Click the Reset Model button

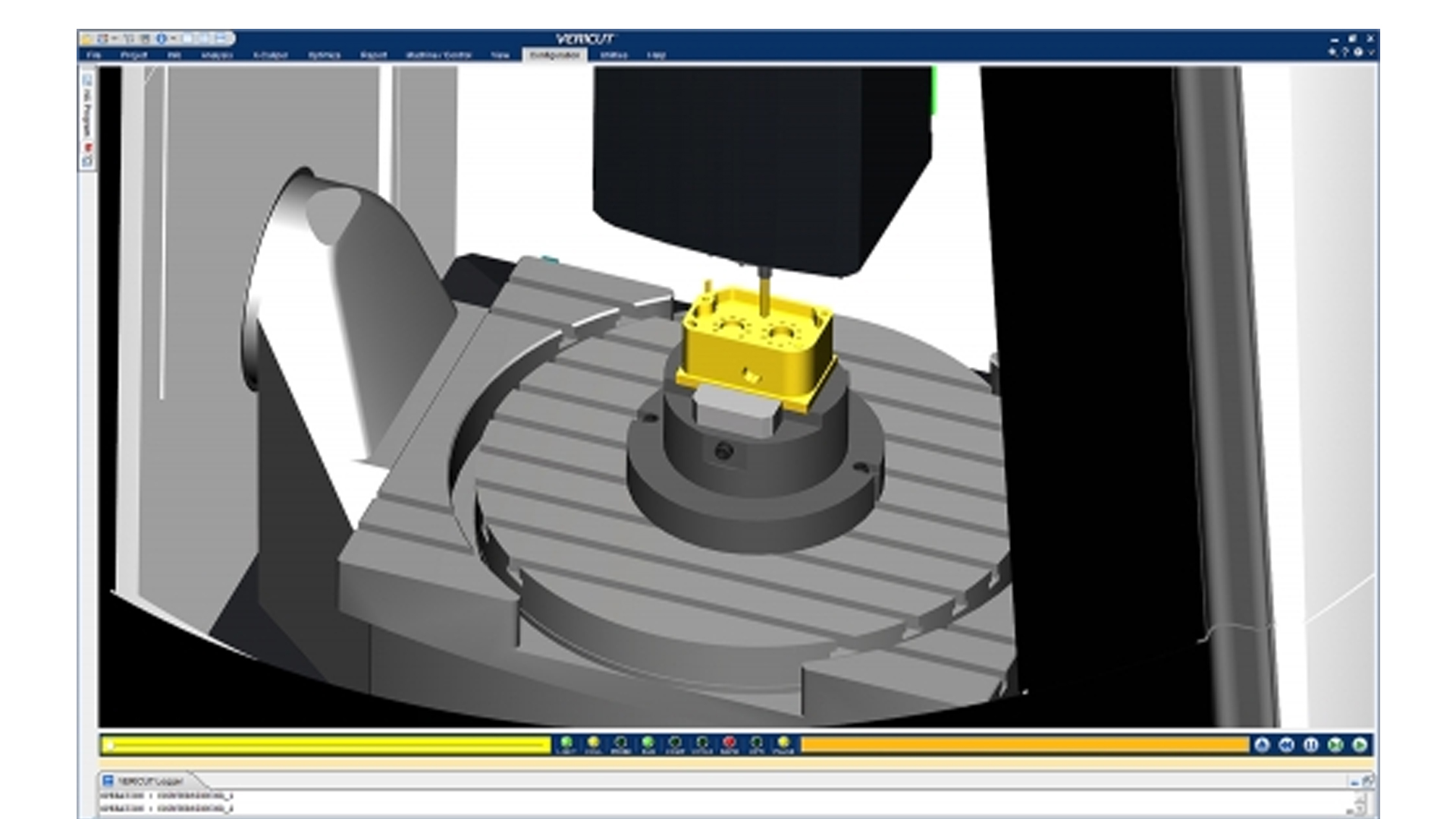pos(1262,745)
